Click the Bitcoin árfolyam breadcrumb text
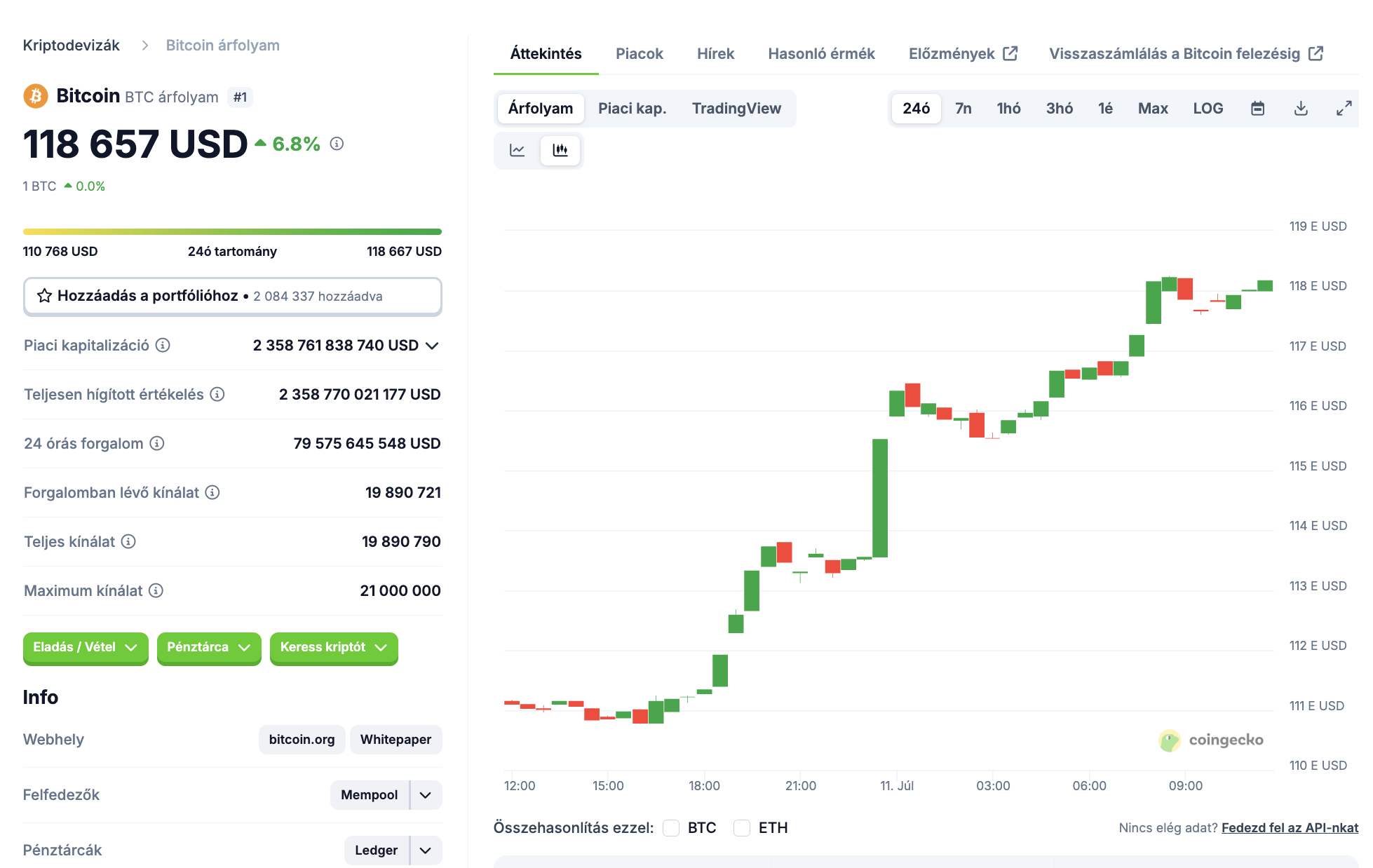This screenshot has height=868, width=1373. pyautogui.click(x=223, y=46)
